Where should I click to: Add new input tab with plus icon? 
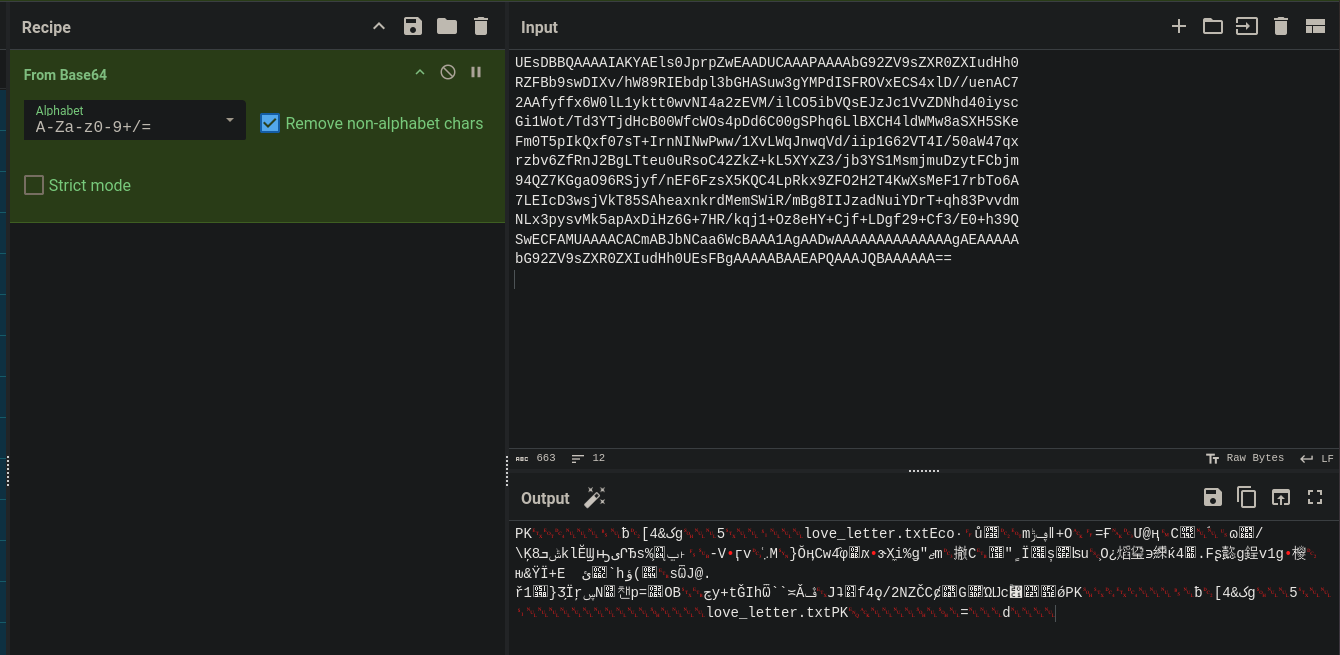coord(1179,27)
